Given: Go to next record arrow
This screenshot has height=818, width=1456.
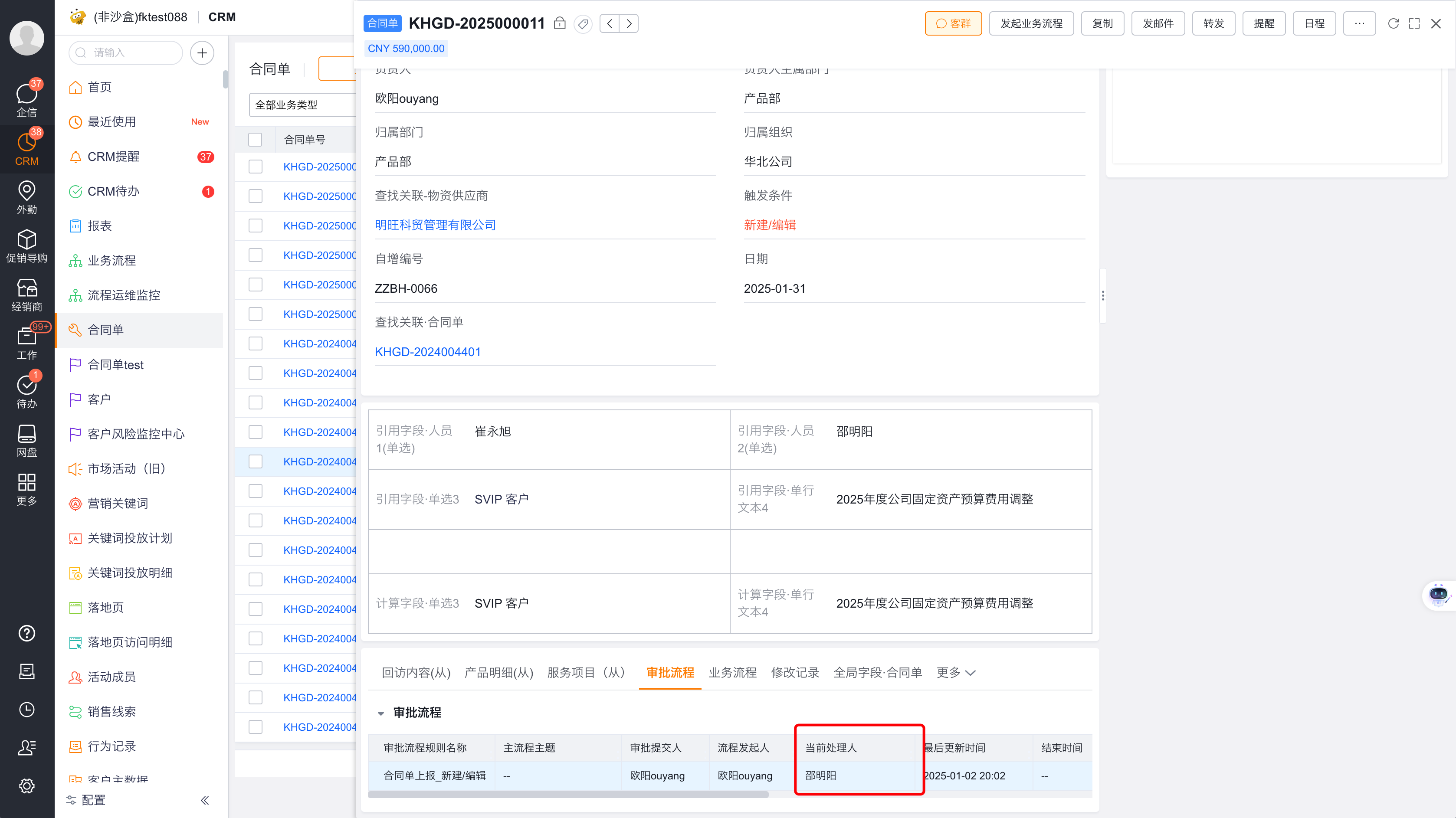Looking at the screenshot, I should (x=629, y=23).
